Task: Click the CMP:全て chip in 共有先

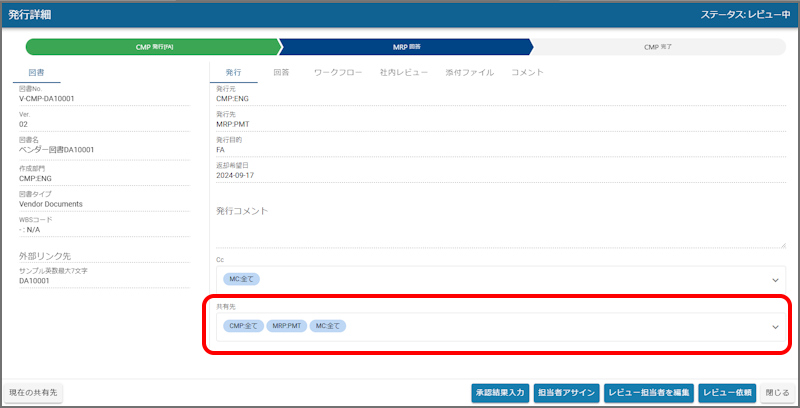Action: pyautogui.click(x=244, y=326)
